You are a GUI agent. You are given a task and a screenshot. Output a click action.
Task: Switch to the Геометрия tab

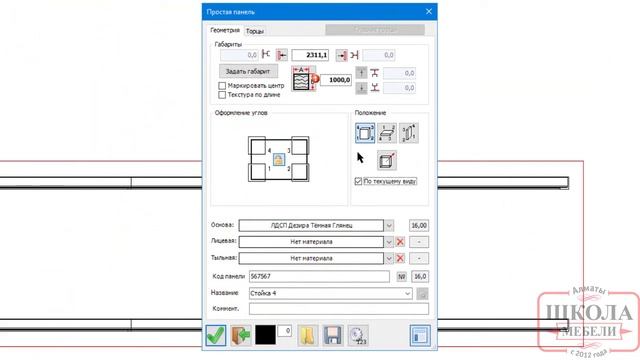coord(225,30)
